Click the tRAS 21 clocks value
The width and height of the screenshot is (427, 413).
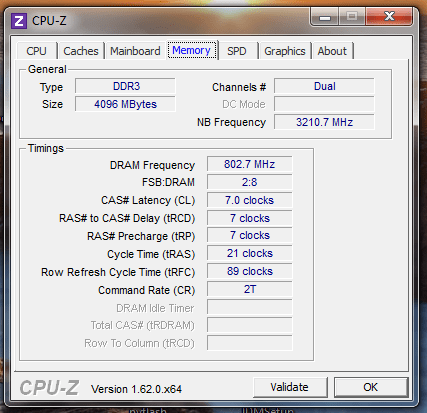point(250,253)
